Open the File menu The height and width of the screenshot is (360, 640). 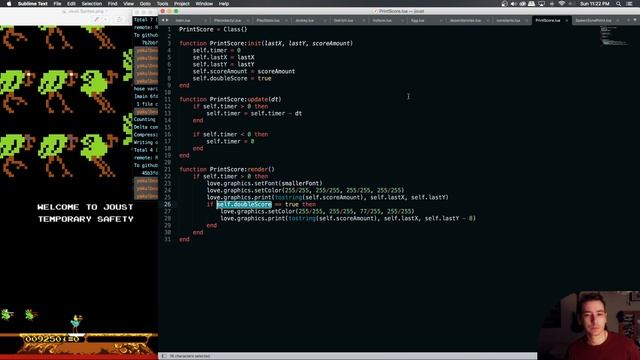tap(57, 4)
